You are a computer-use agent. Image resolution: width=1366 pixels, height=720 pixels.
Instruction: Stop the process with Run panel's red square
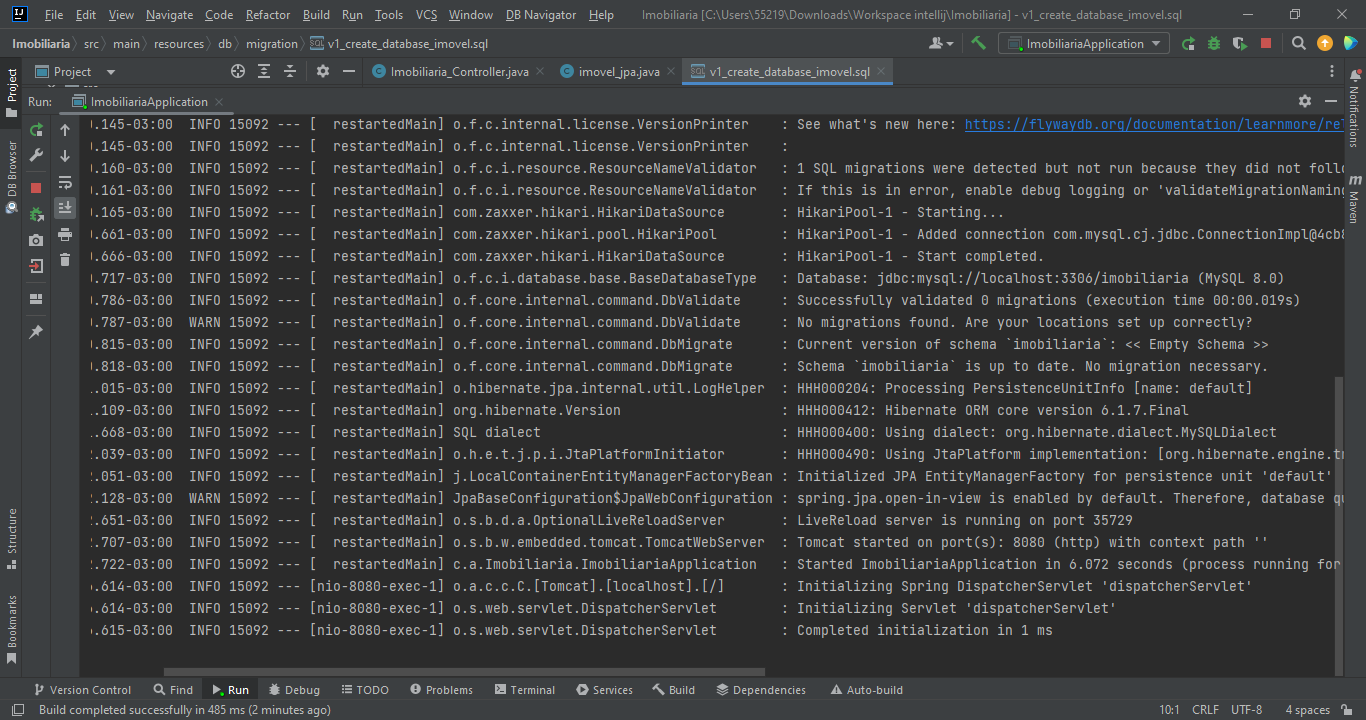point(36,187)
